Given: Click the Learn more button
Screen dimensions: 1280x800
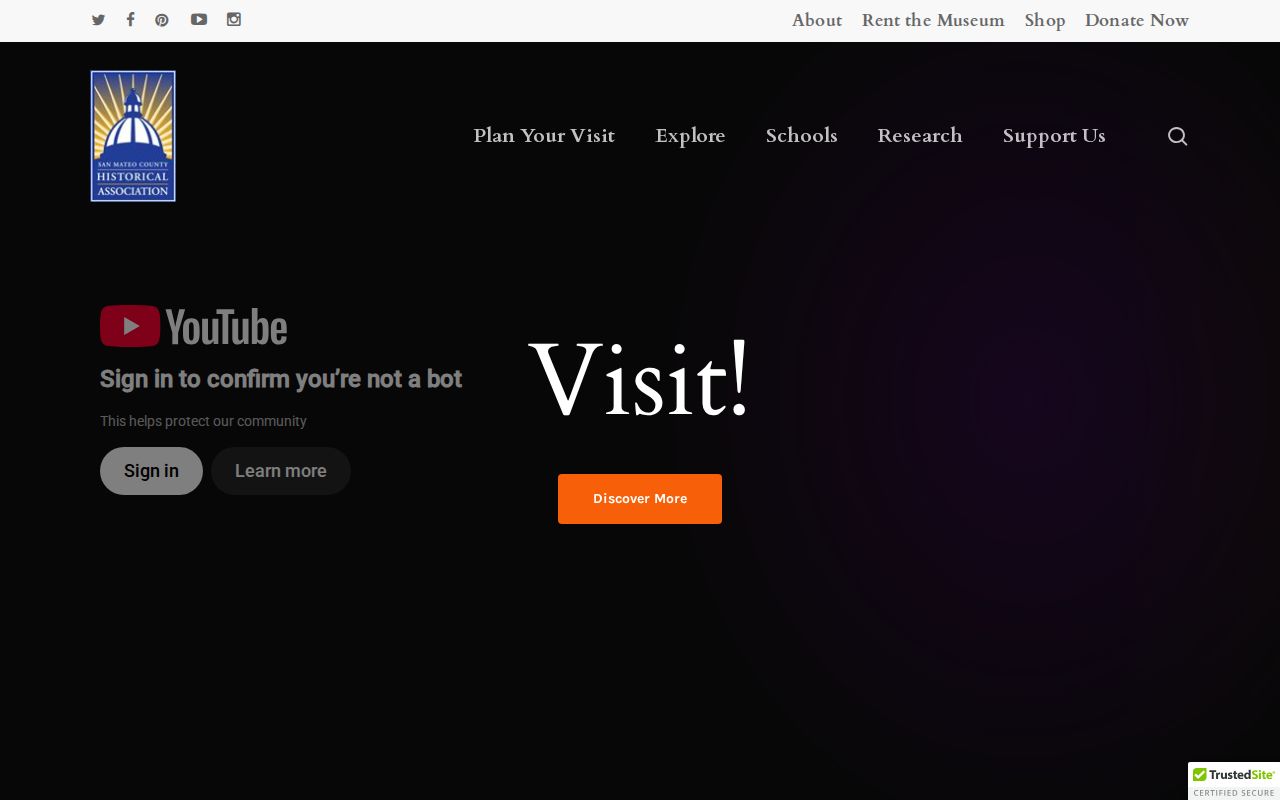Looking at the screenshot, I should [x=281, y=471].
